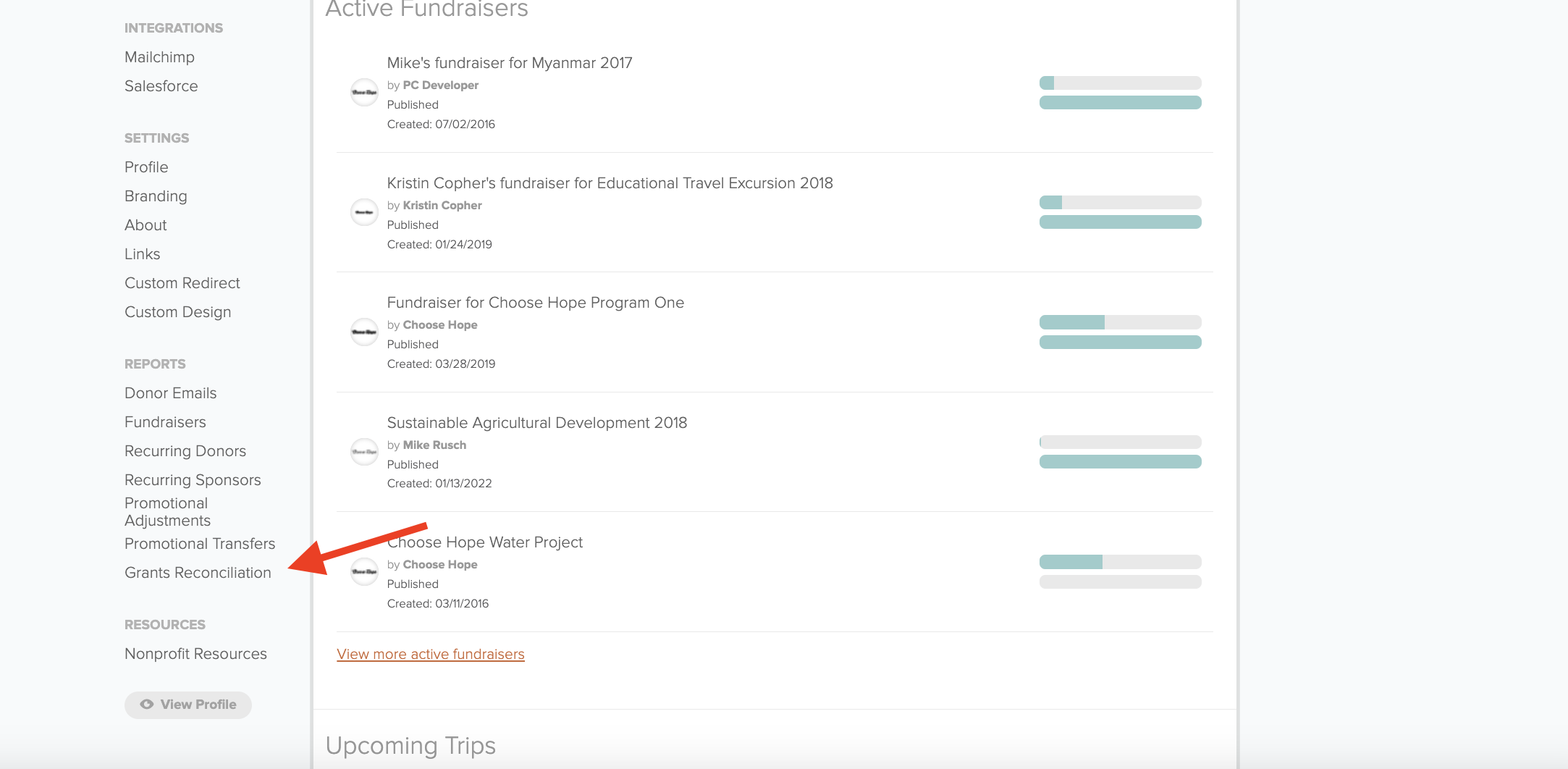Screen dimensions: 1568x769
Task: Click the Active Fundraisers heading
Action: point(427,9)
